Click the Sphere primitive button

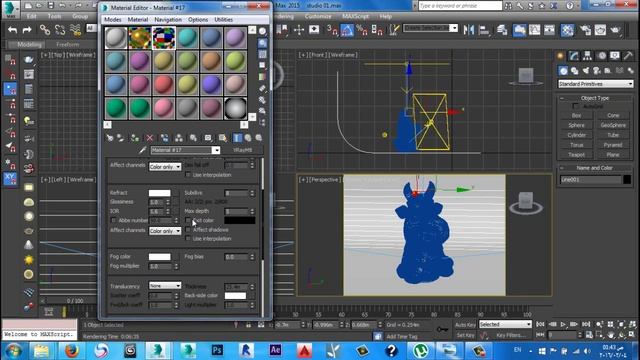[x=576, y=125]
